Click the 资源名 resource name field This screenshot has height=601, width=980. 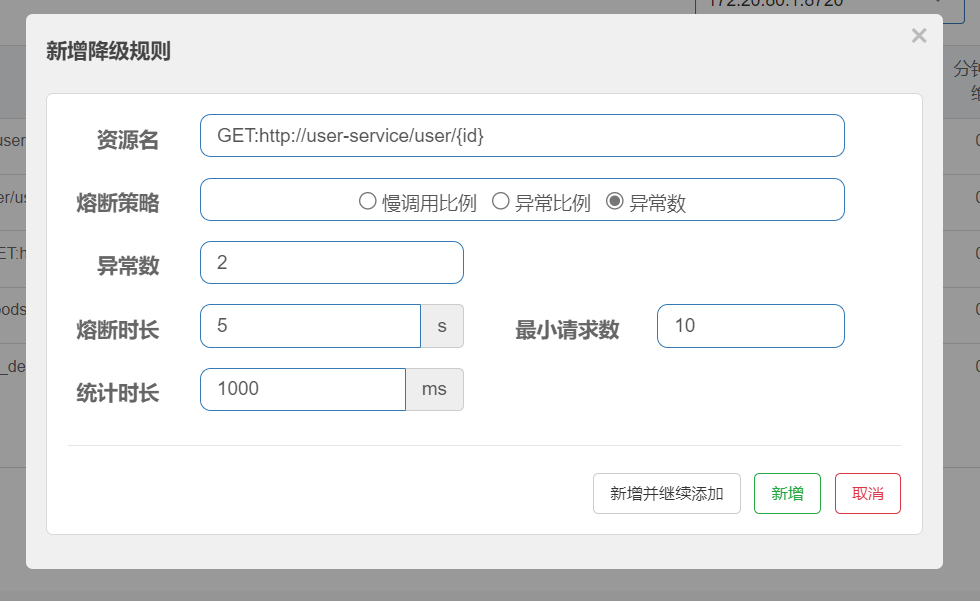(x=522, y=136)
